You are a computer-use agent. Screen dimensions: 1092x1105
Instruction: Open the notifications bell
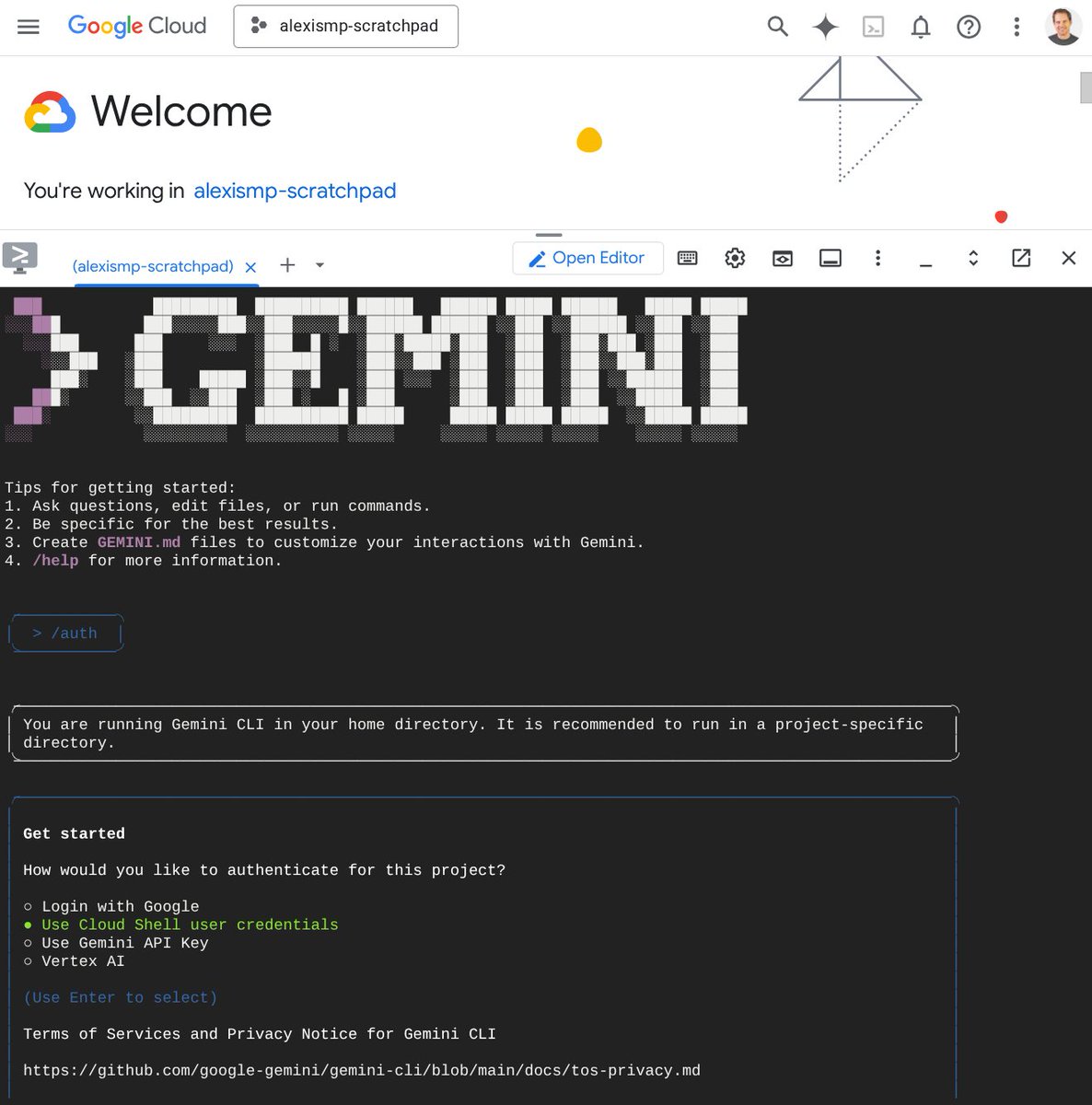click(921, 27)
